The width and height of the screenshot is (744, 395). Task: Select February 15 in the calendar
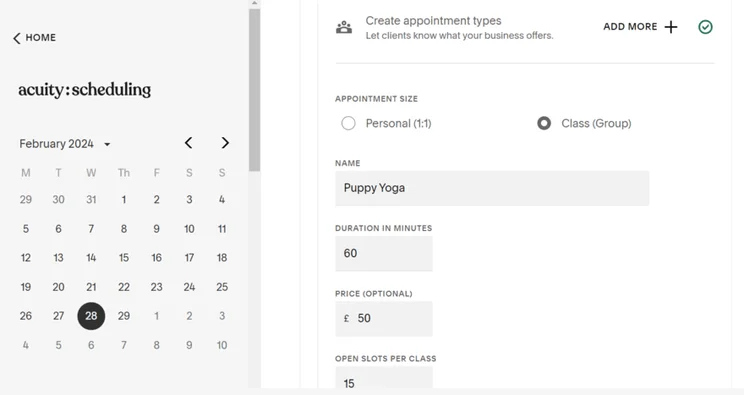pyautogui.click(x=124, y=258)
